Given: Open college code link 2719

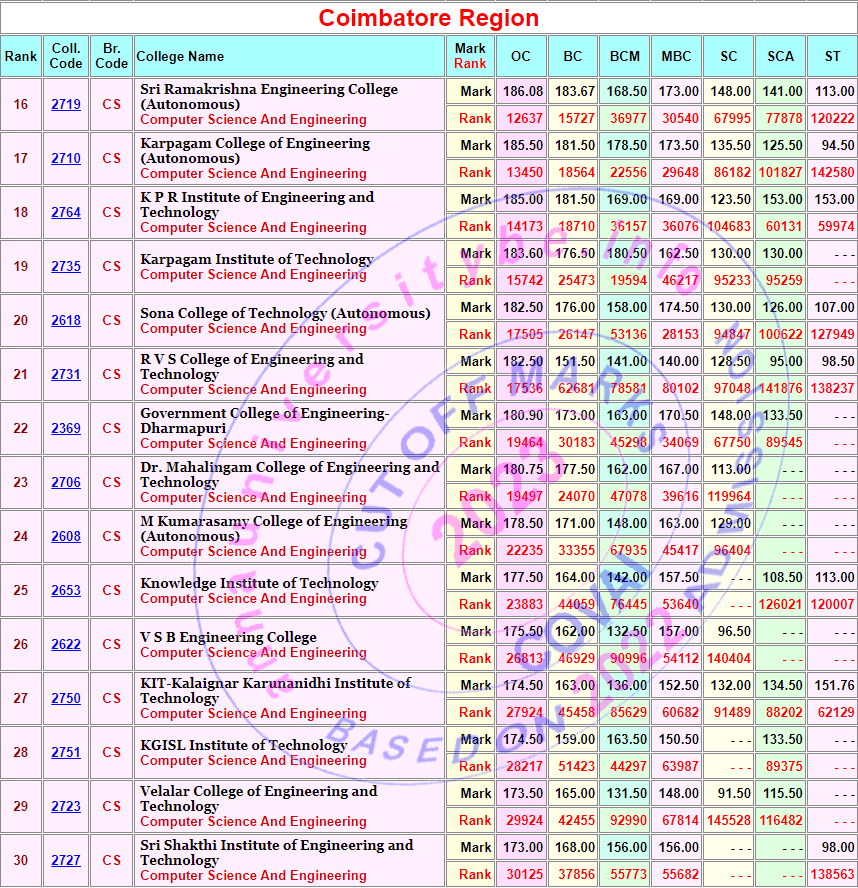Looking at the screenshot, I should click(66, 105).
